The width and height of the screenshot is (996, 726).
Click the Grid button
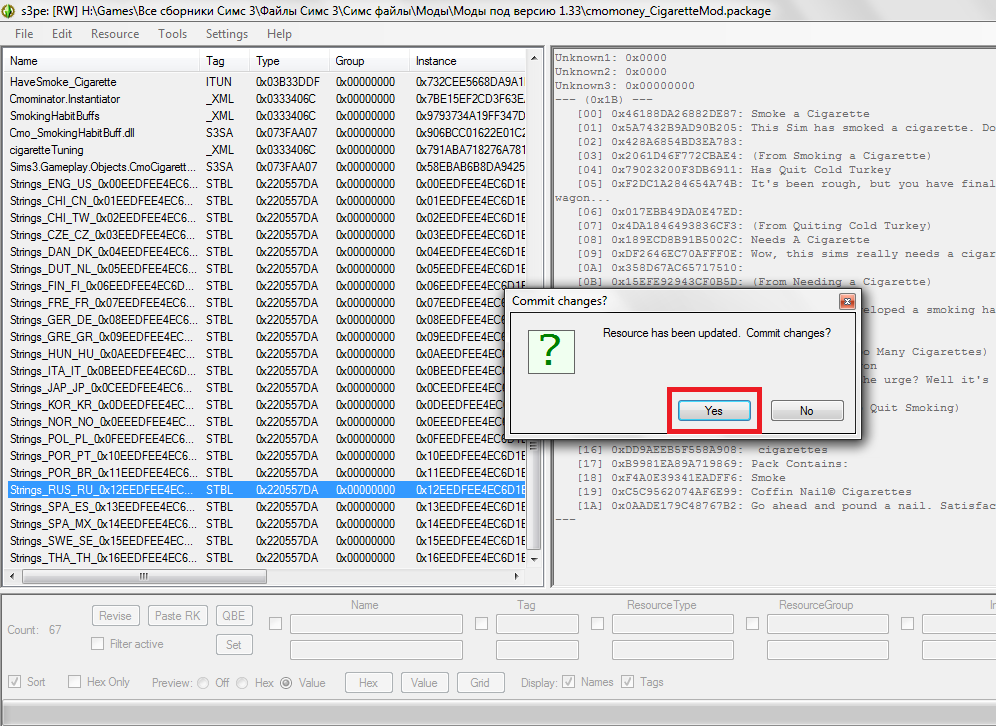pos(480,683)
